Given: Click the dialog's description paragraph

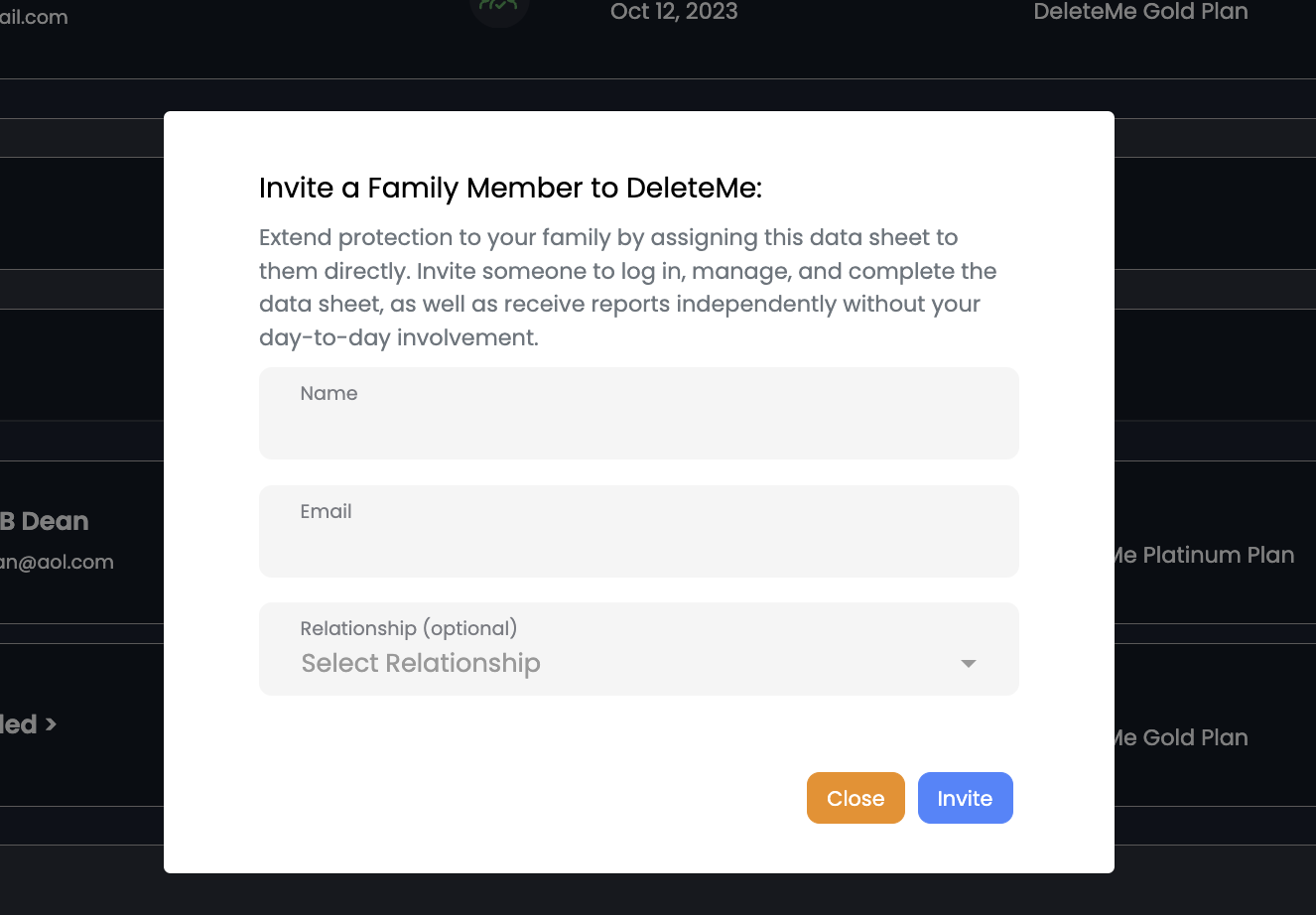Looking at the screenshot, I should pyautogui.click(x=627, y=288).
